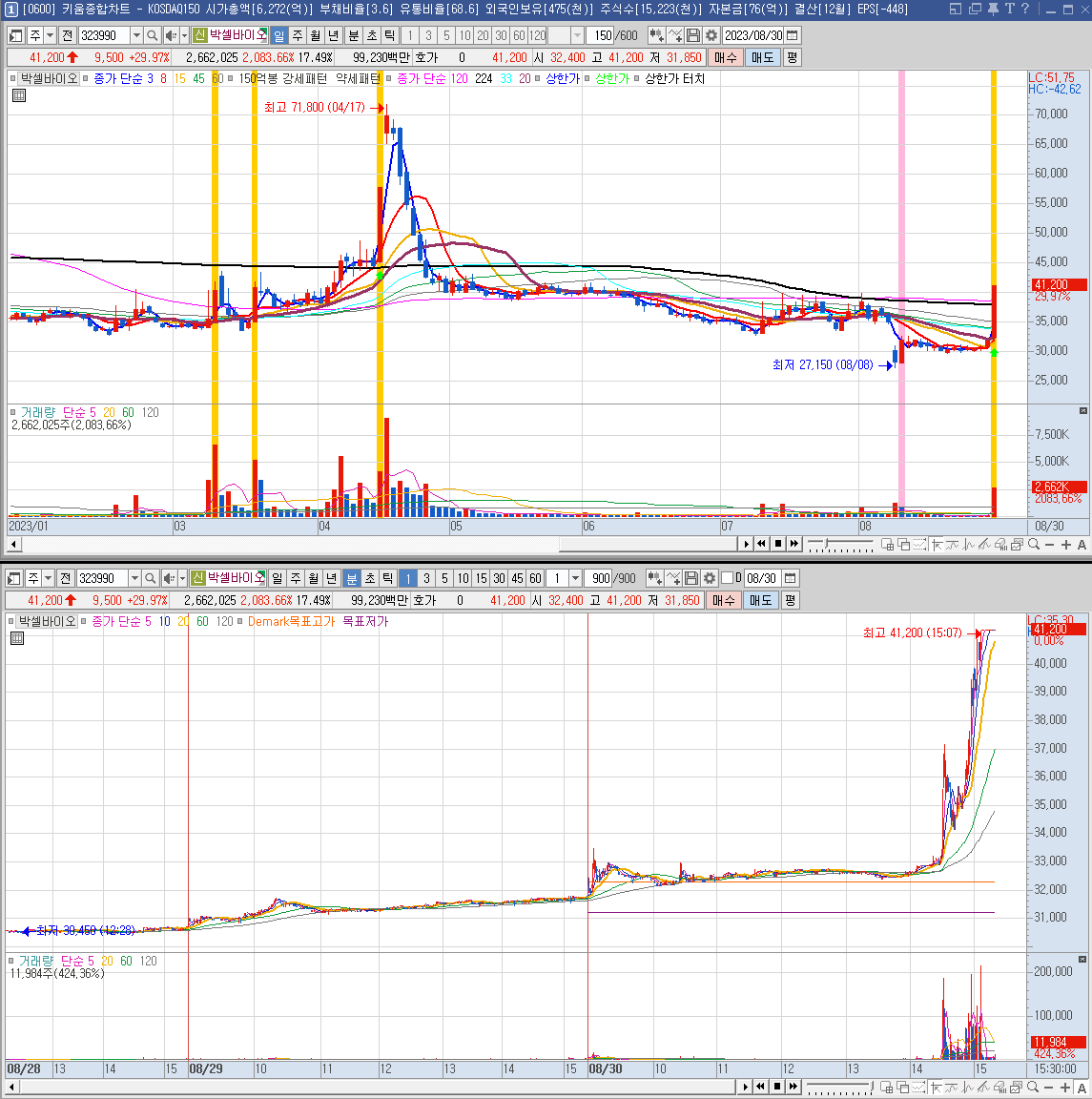Open the candle chart add-indicator icon in top toolbar

click(x=656, y=35)
